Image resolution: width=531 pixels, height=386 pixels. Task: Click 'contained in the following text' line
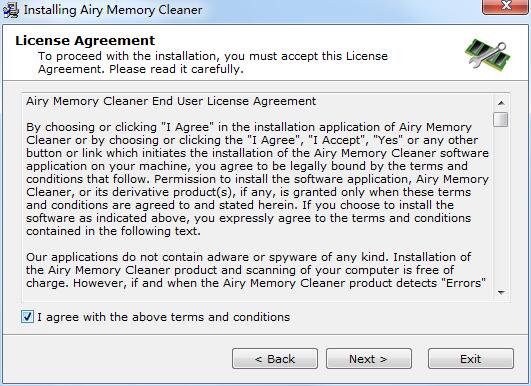click(x=113, y=231)
